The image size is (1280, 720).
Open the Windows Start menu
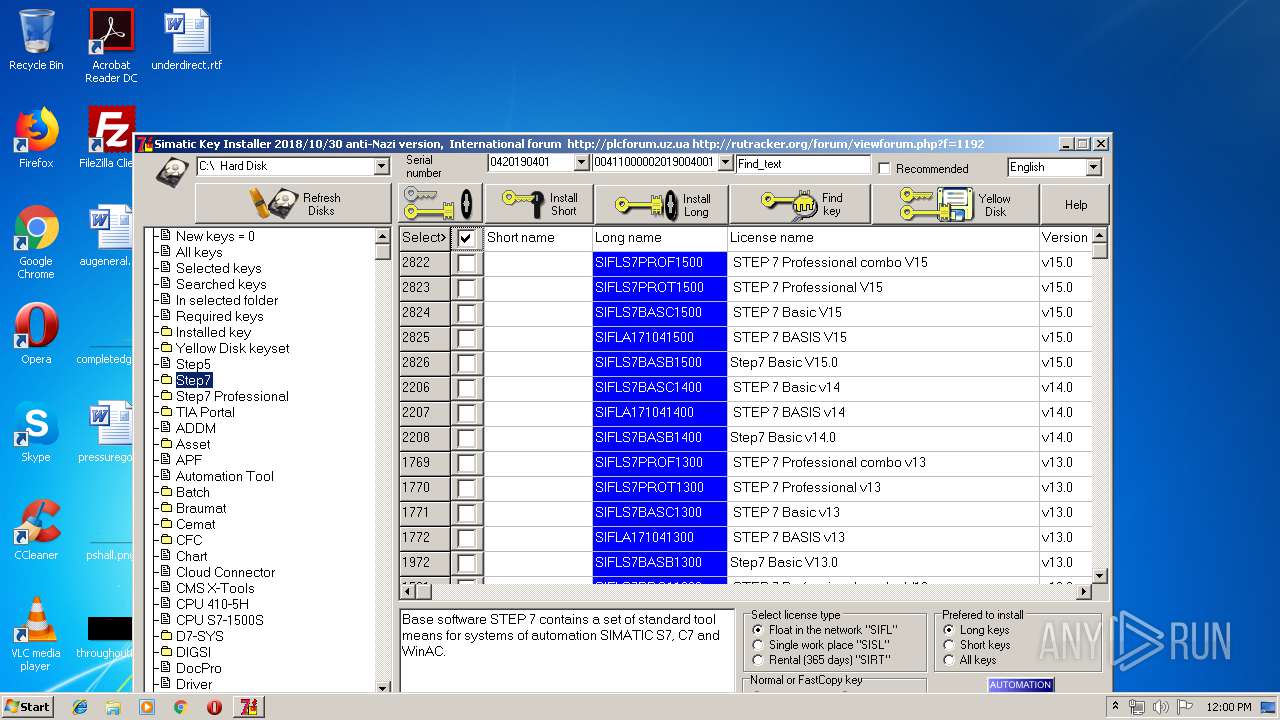28,706
